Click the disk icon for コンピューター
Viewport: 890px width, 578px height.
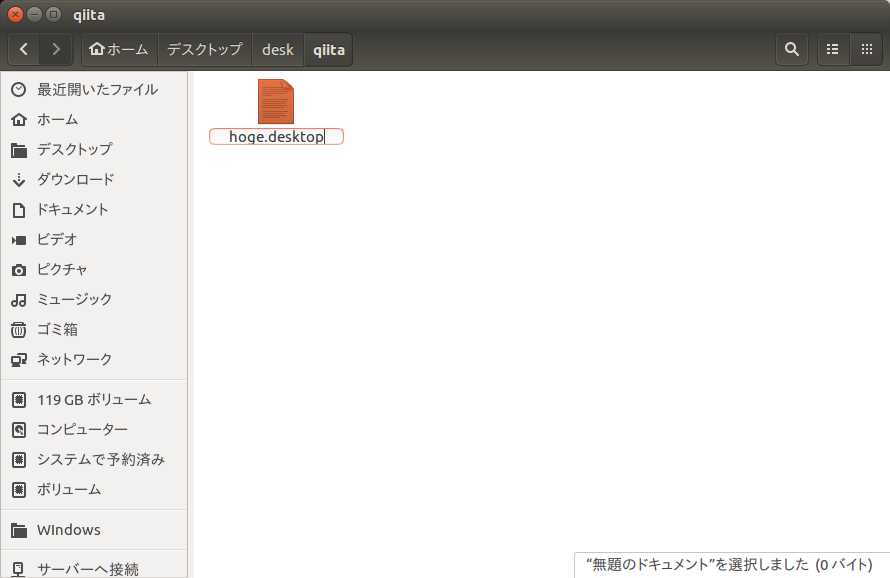(x=19, y=430)
